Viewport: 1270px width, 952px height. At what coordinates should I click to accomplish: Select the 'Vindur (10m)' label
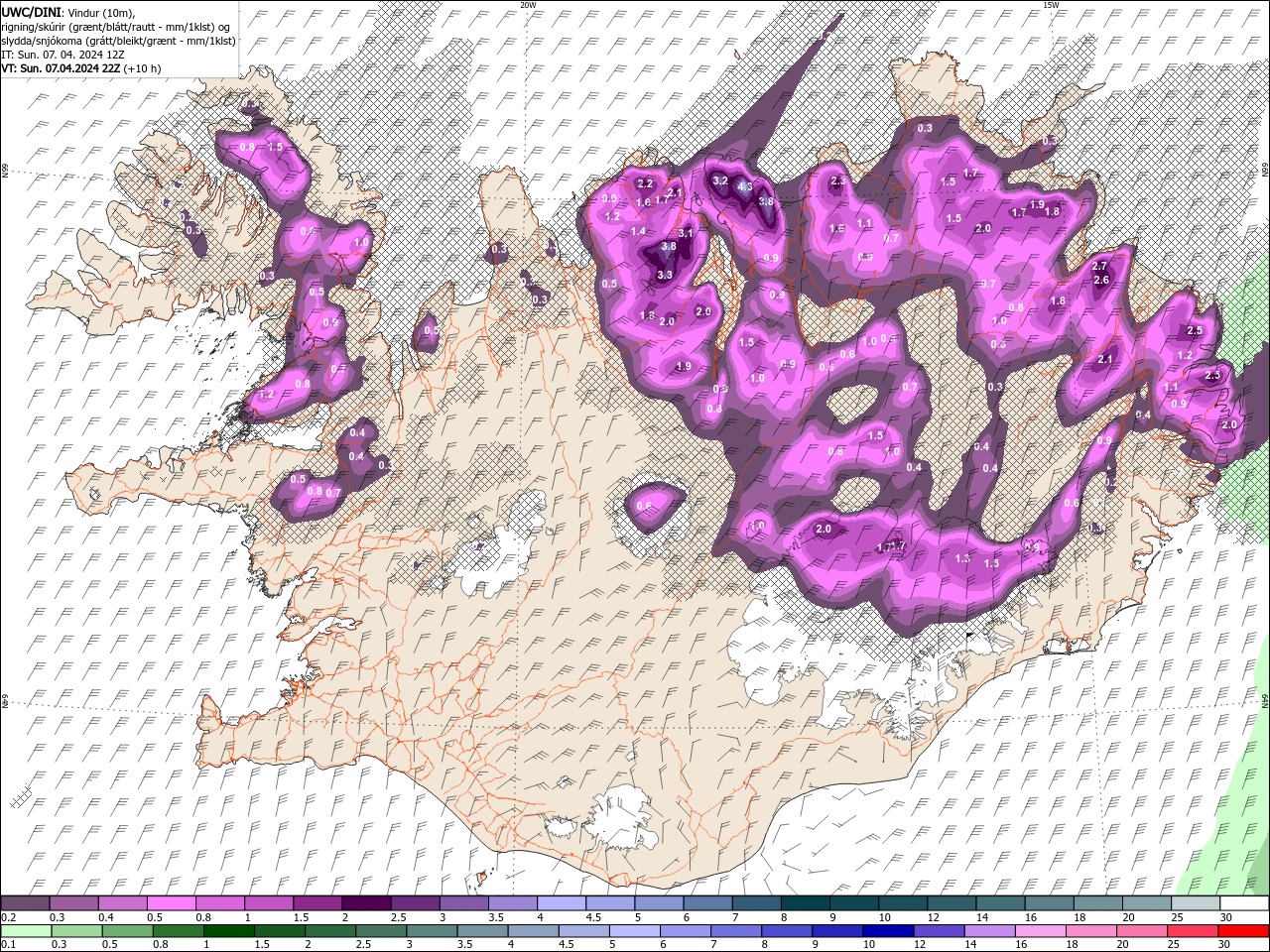click(102, 13)
